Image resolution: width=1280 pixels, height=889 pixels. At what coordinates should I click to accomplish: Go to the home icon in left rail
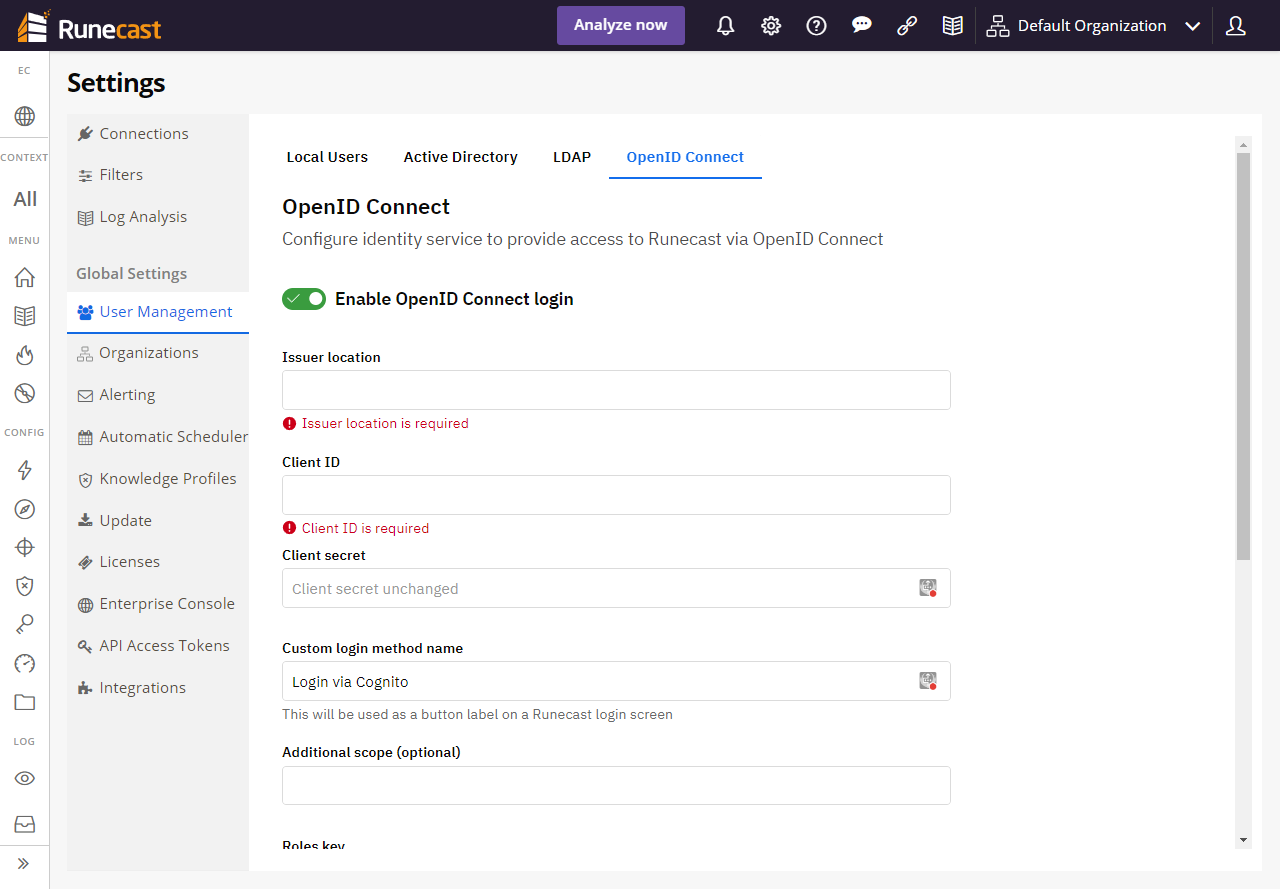tap(25, 277)
